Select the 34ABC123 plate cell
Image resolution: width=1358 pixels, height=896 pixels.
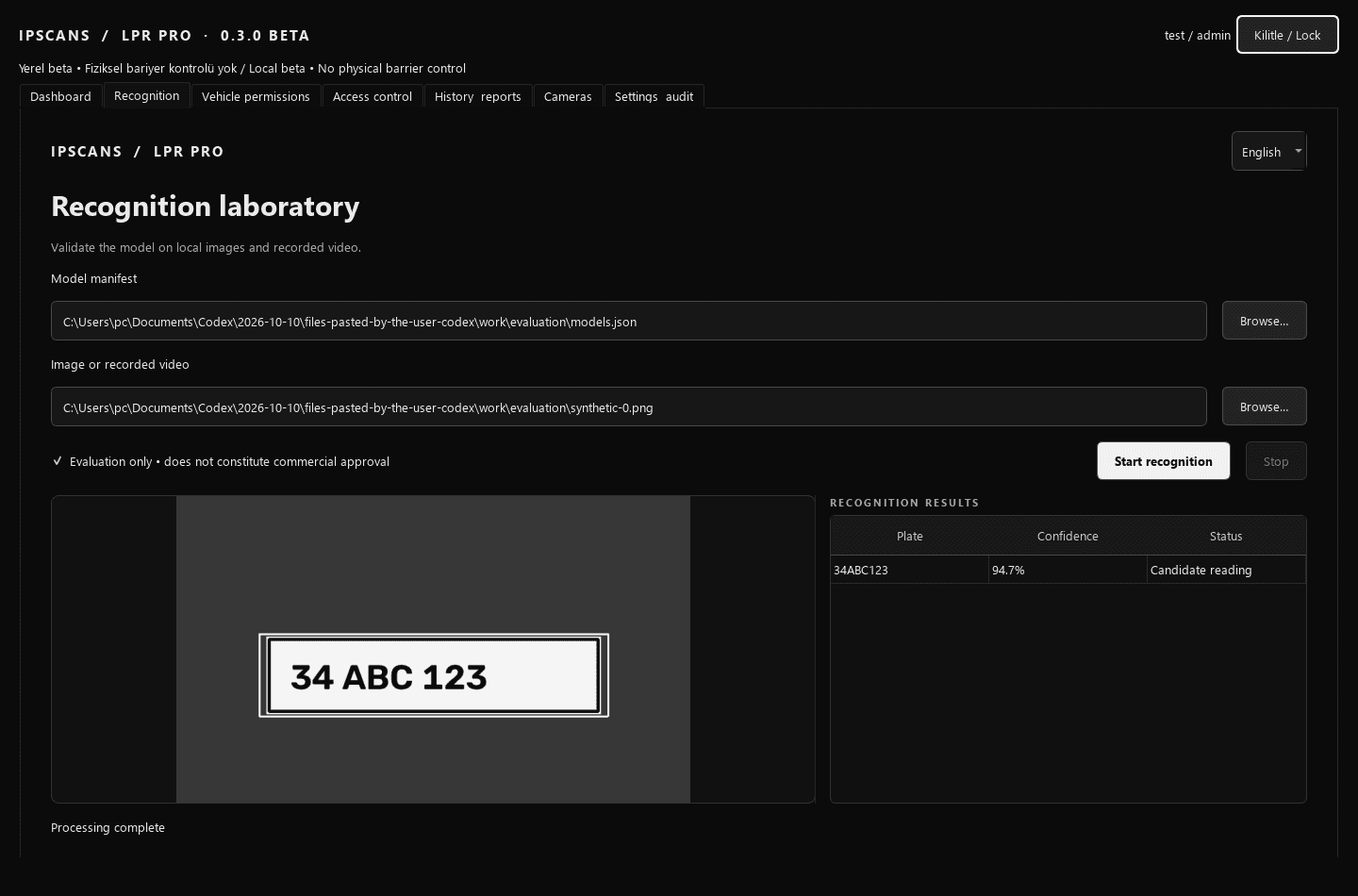pos(909,570)
